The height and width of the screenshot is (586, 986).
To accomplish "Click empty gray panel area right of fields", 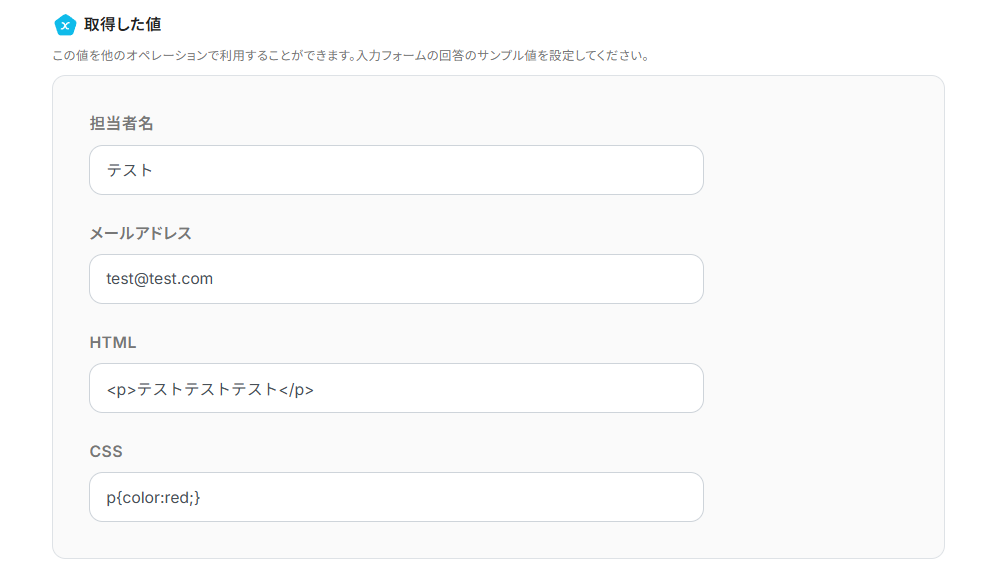I will pyautogui.click(x=820, y=320).
